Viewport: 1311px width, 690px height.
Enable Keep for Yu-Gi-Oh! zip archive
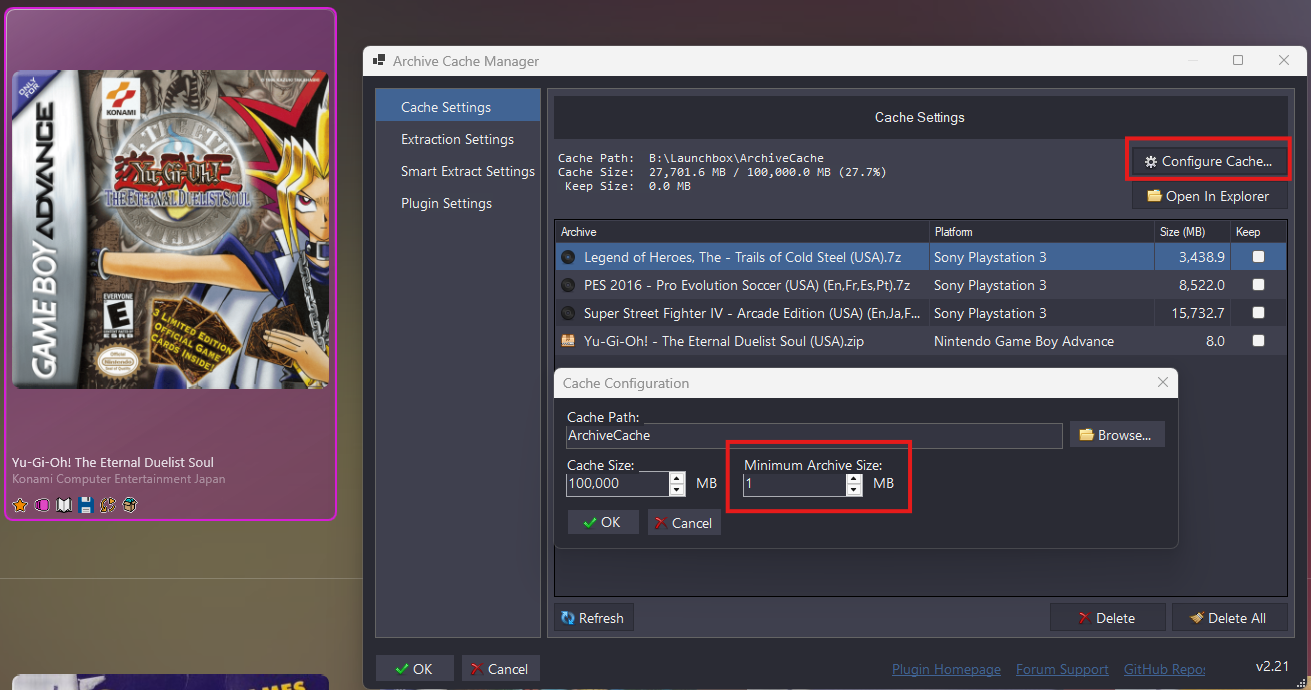click(1258, 341)
